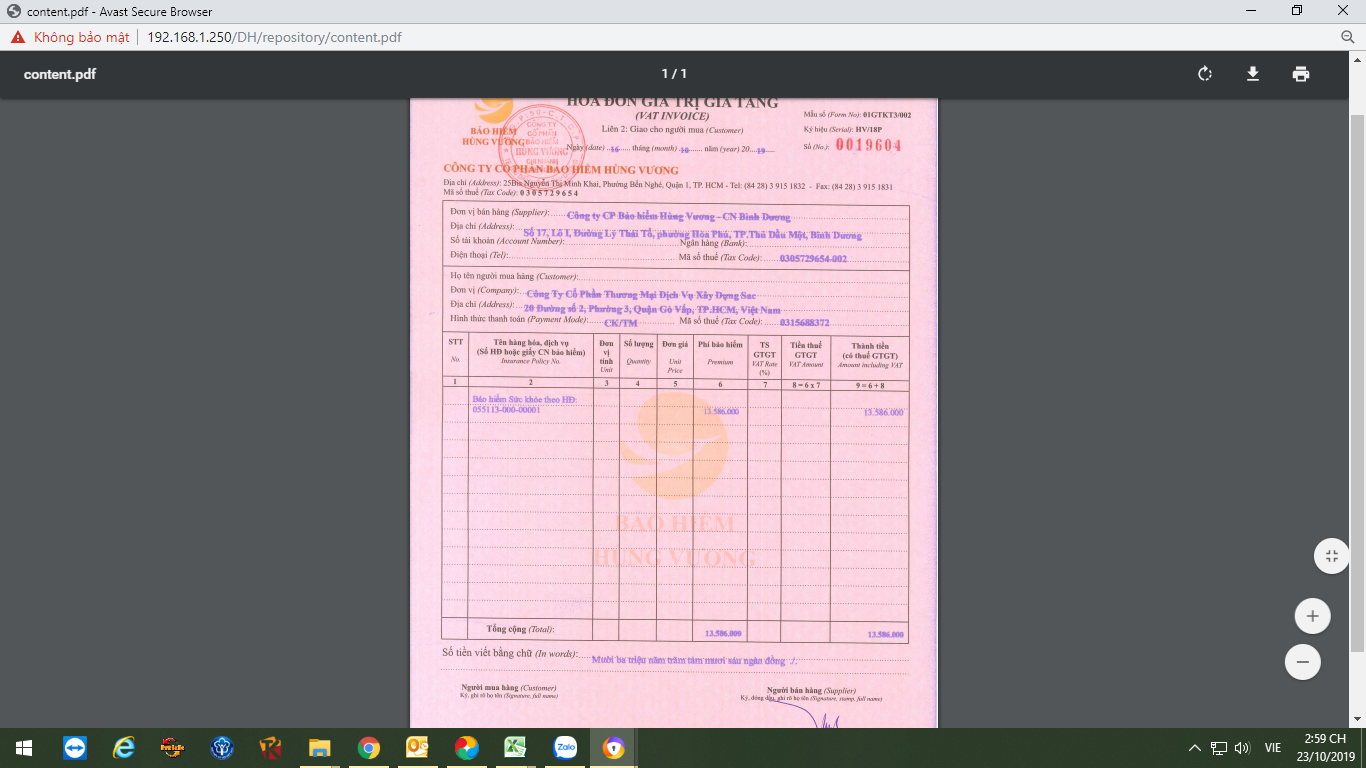Click 'Người mua hàng (Customer)' label
This screenshot has width=1366, height=768.
click(508, 688)
